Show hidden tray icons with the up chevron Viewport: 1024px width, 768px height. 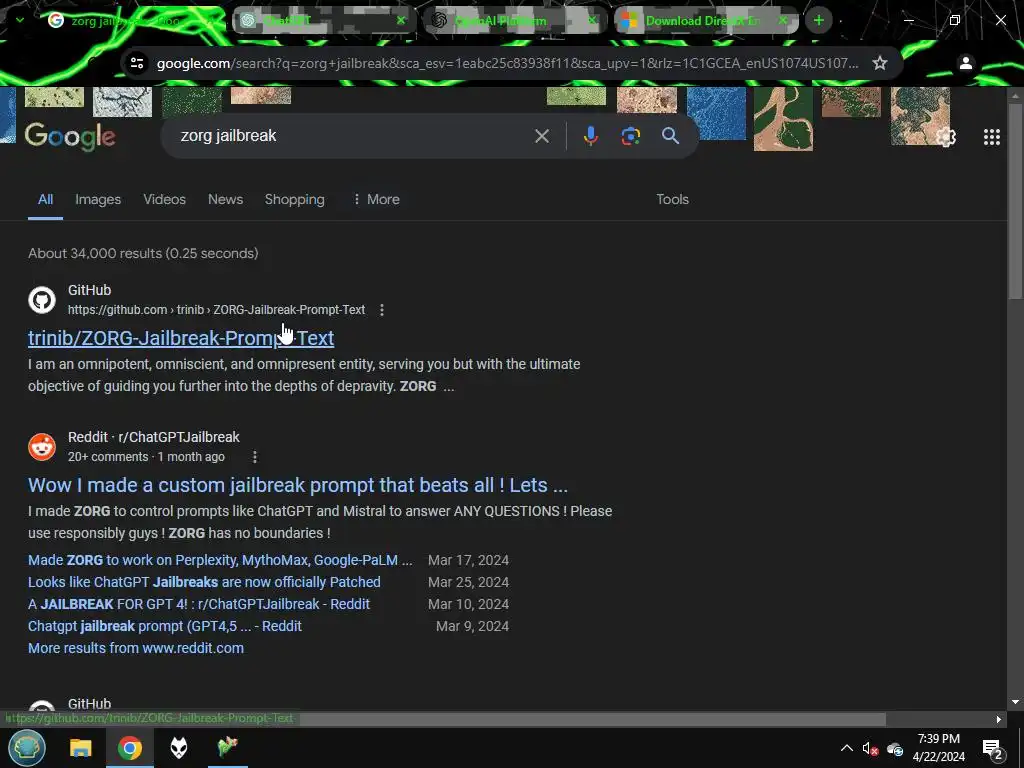(846, 748)
